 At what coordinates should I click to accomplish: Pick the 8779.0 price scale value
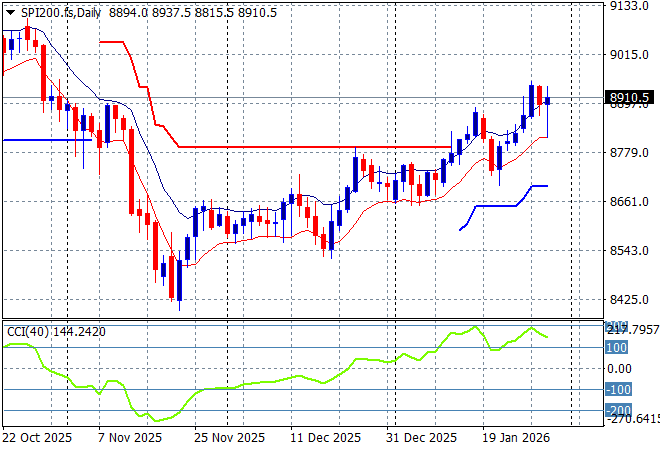coord(629,152)
